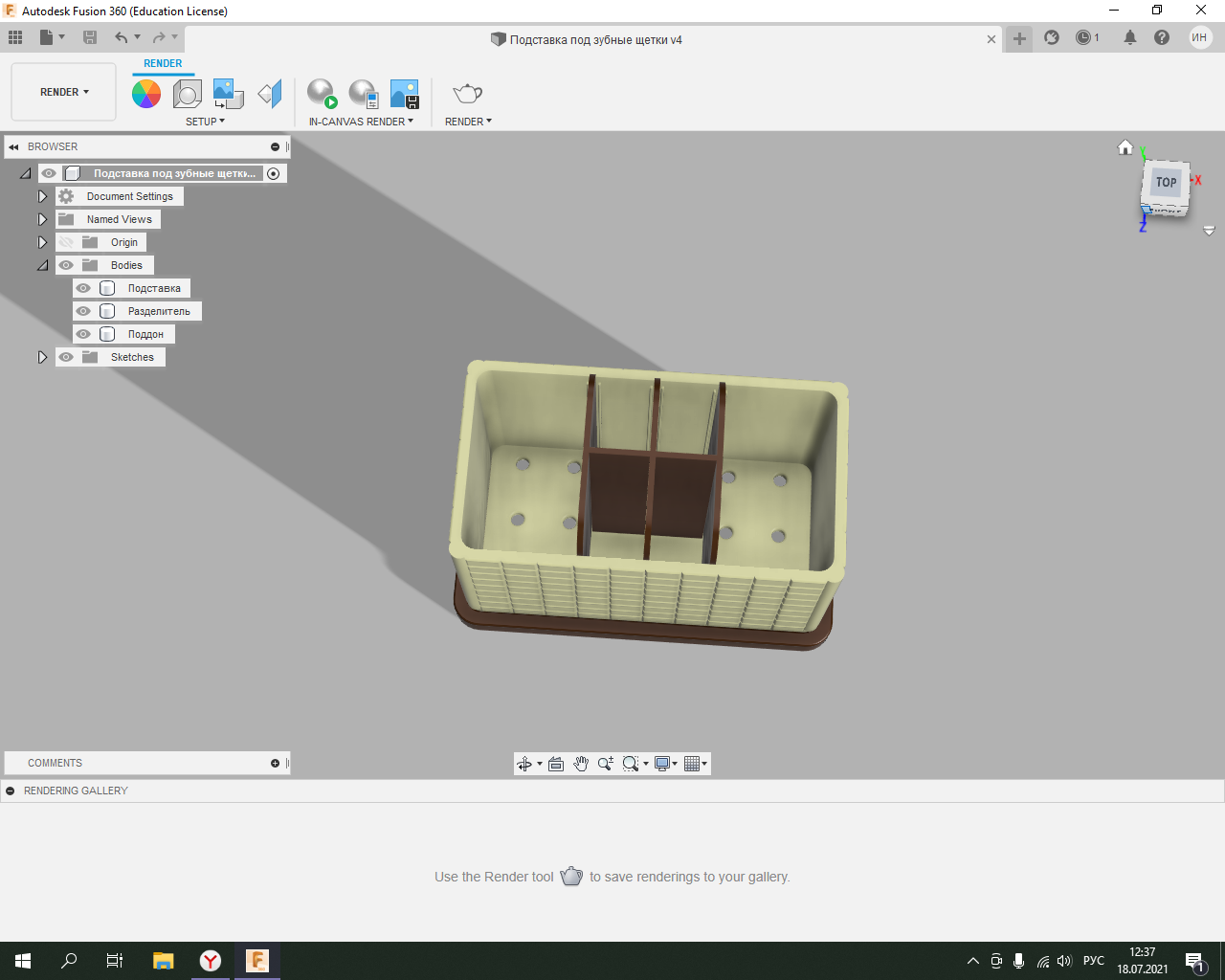Screen dimensions: 1225x980
Task: Select Поддон body in browser
Action: 145,334
